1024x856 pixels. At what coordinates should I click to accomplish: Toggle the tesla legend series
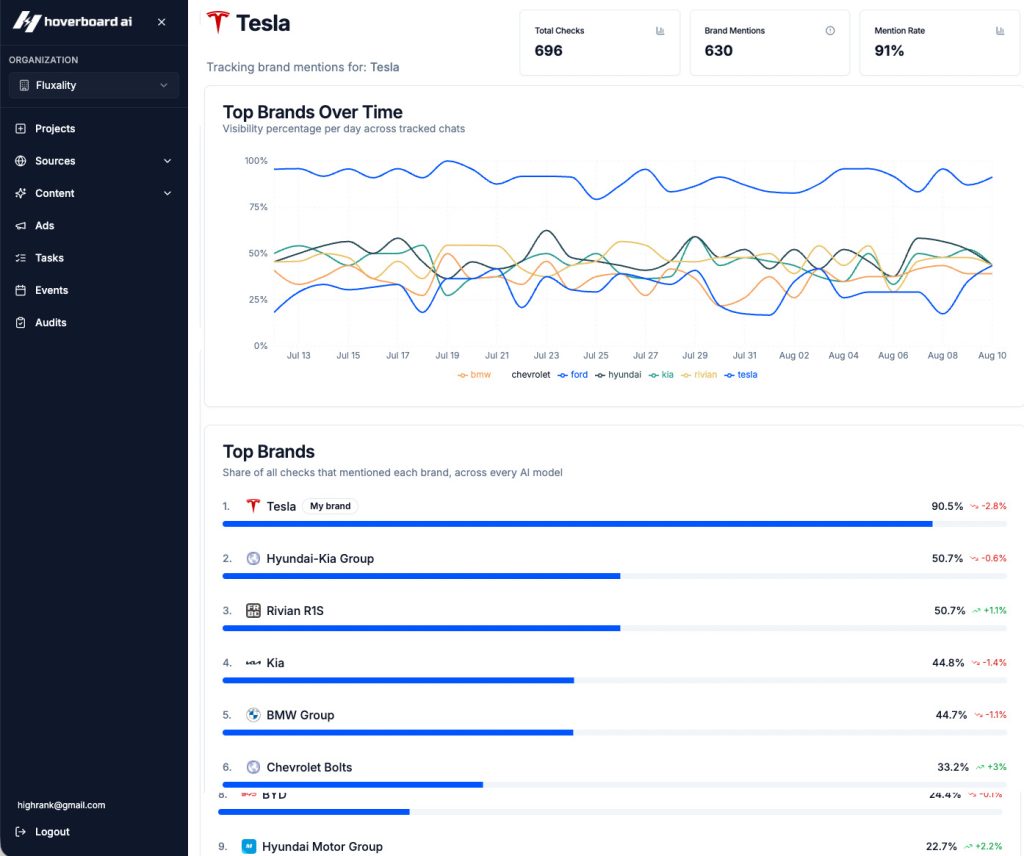741,375
